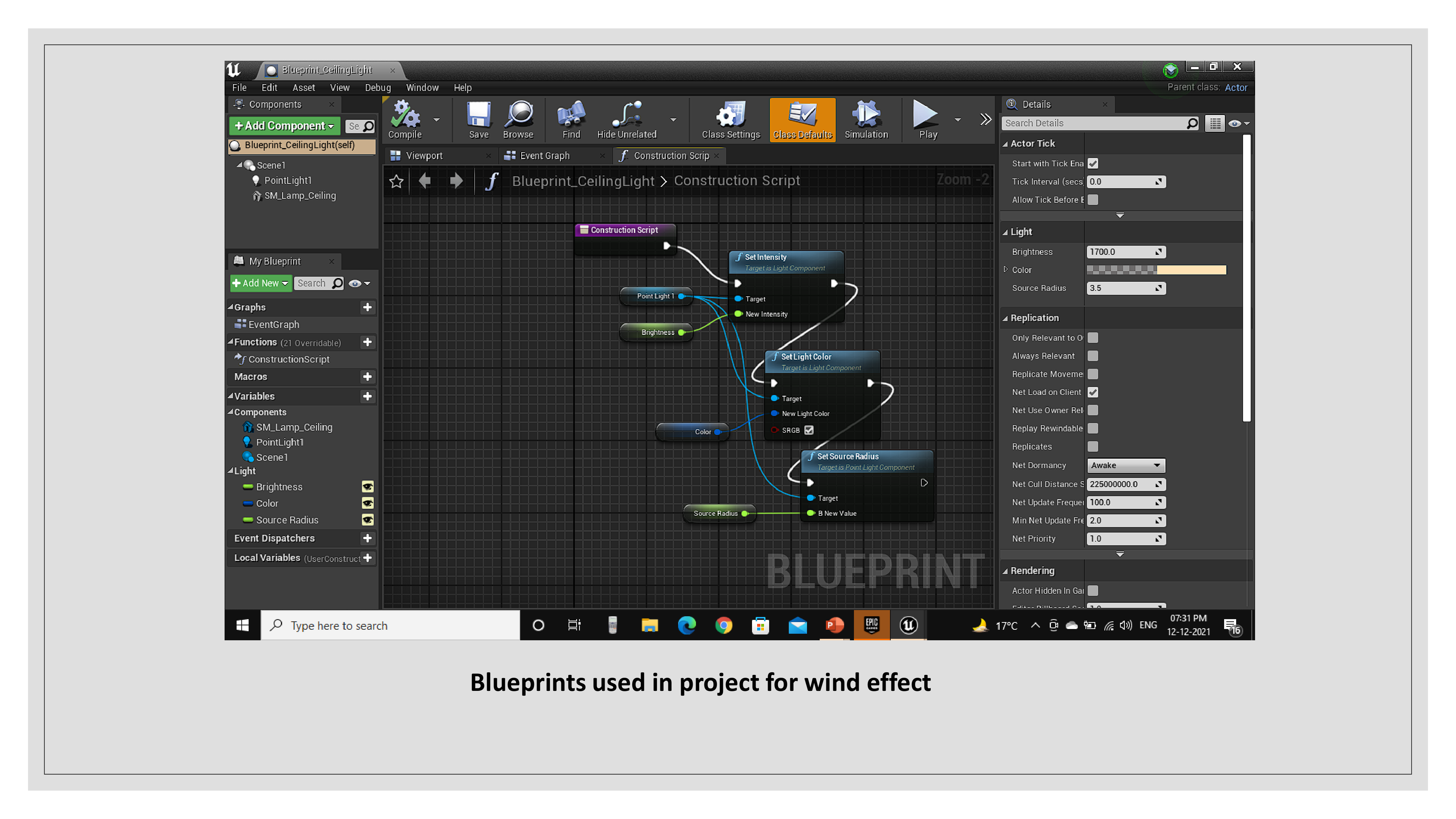Open the Window menu
1456x819 pixels.
pos(422,88)
